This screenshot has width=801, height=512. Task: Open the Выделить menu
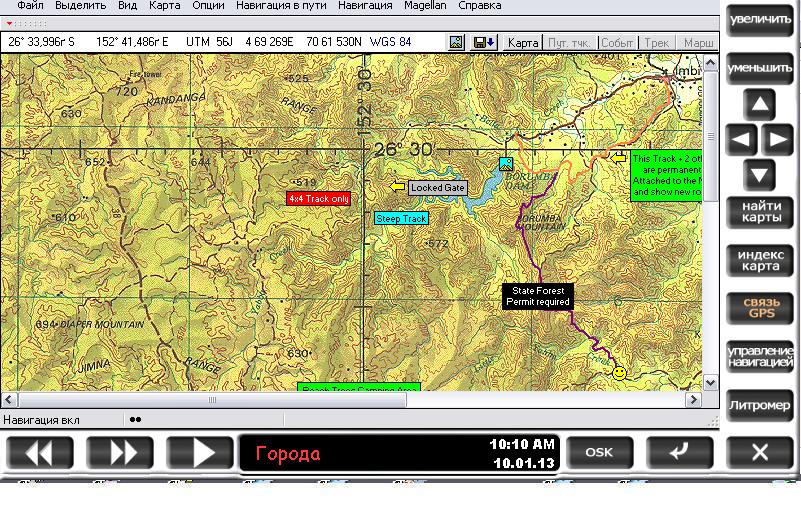(x=81, y=6)
